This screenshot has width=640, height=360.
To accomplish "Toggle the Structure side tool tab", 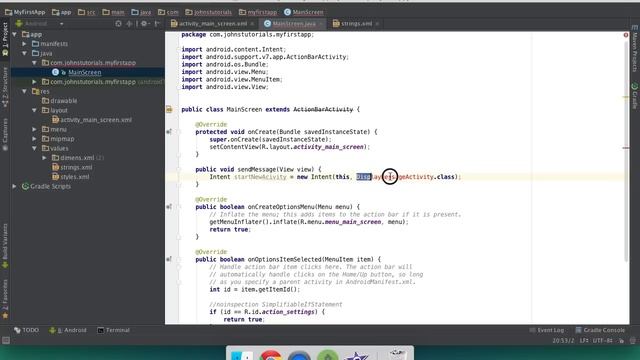I will click(5, 87).
